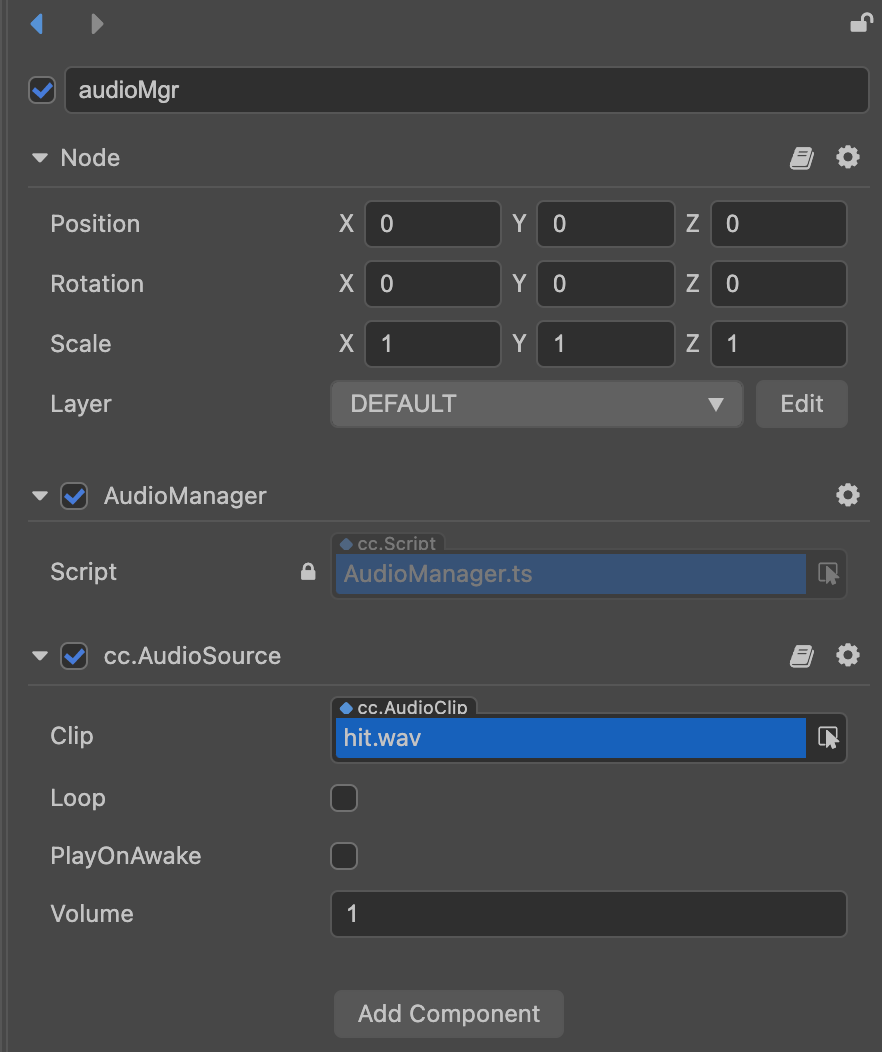Open the Layer DEFAULT dropdown
Image resolution: width=882 pixels, height=1052 pixels.
pyautogui.click(x=536, y=404)
